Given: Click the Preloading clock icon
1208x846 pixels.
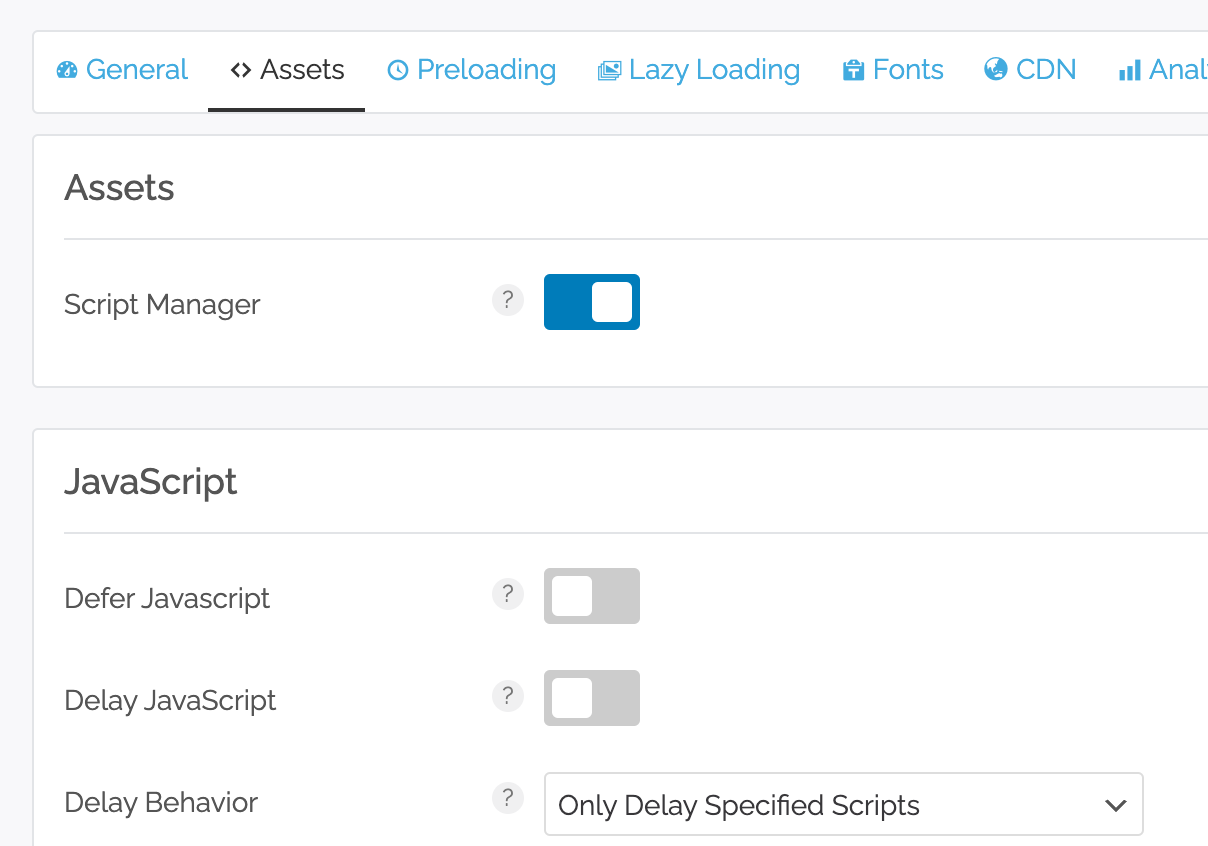Looking at the screenshot, I should [x=398, y=71].
